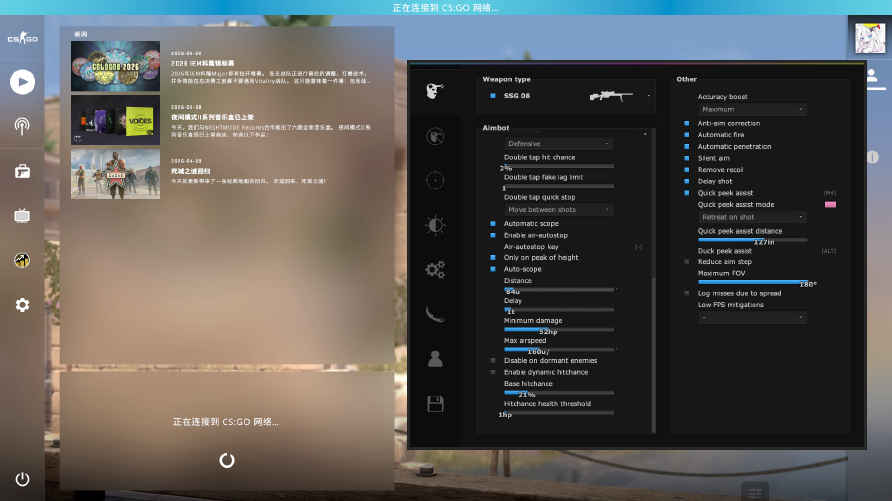Viewport: 892px width, 501px height.
Task: Adjust the Maximum FOV slider
Action: pos(753,281)
